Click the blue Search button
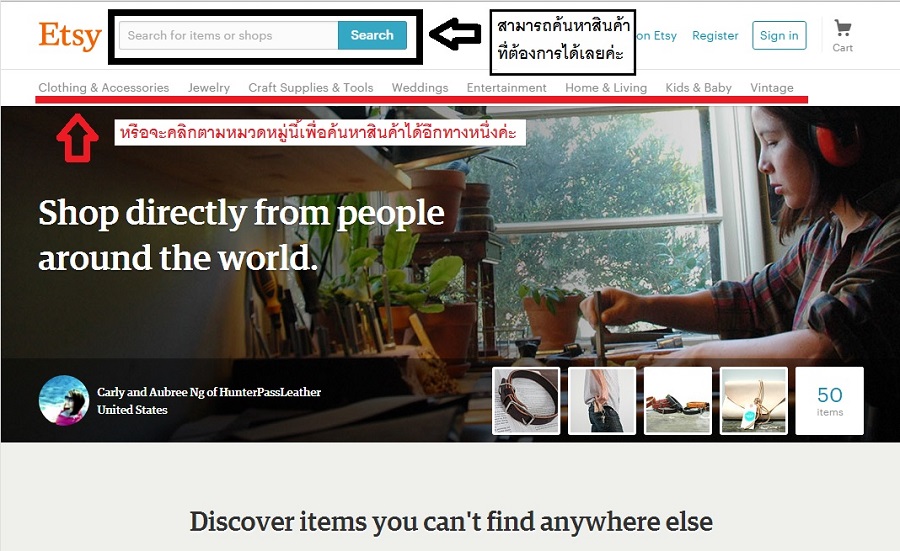 (372, 35)
